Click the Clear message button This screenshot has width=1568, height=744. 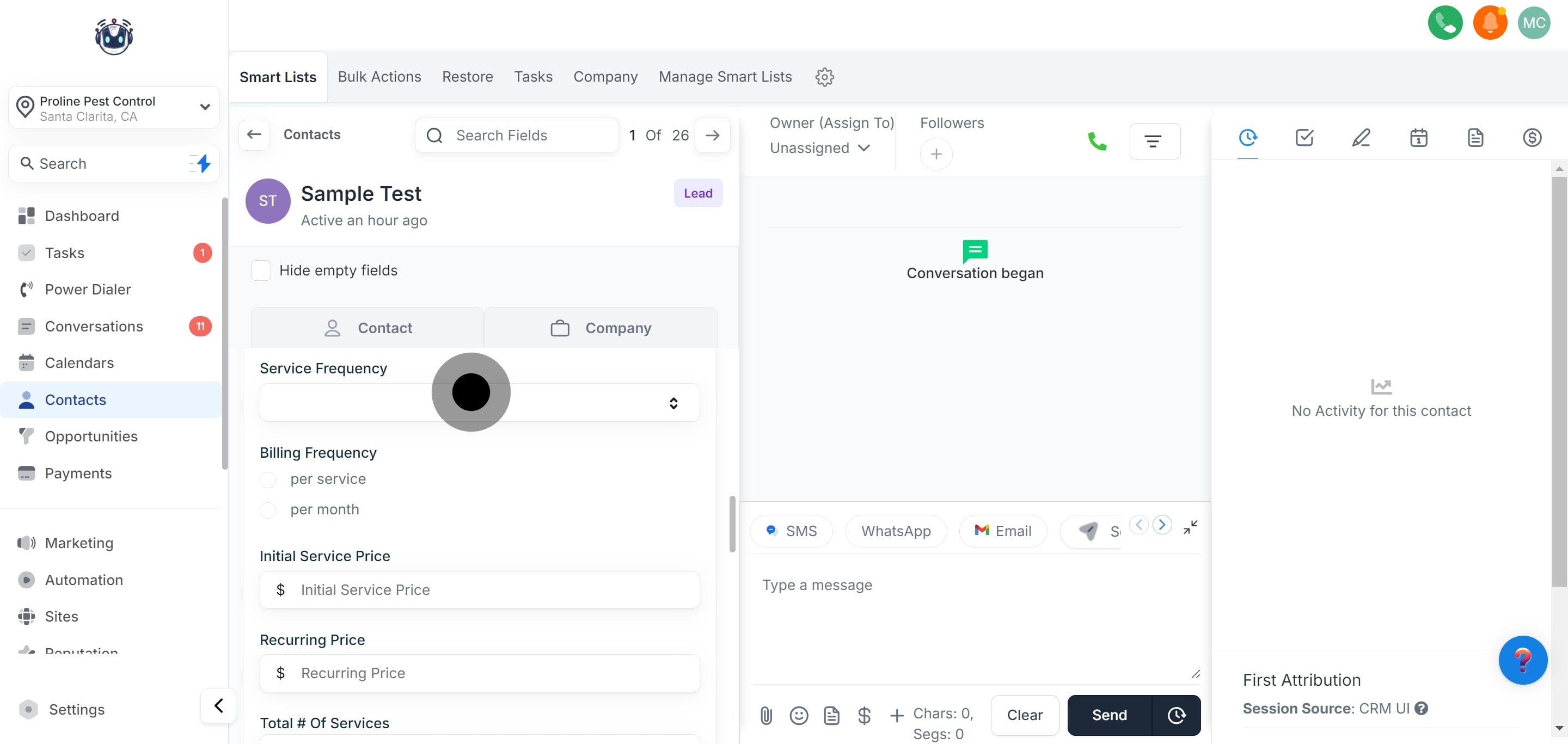point(1025,715)
